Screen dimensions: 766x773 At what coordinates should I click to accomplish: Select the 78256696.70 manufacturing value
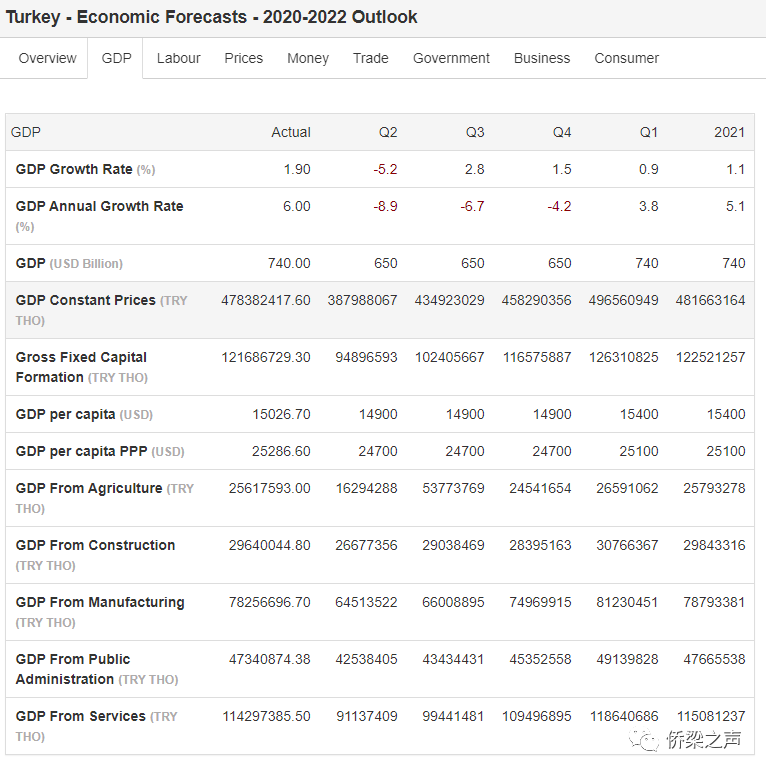(270, 602)
